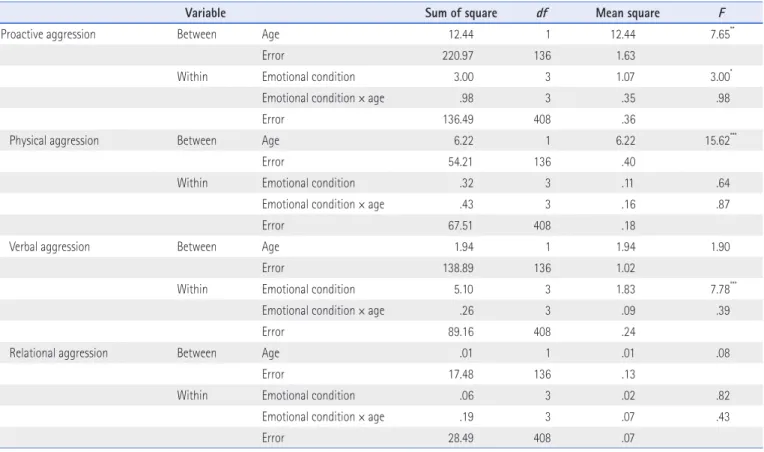Image resolution: width=764 pixels, height=452 pixels.
Task: Click the 'Mean square' column header
Action: (628, 13)
